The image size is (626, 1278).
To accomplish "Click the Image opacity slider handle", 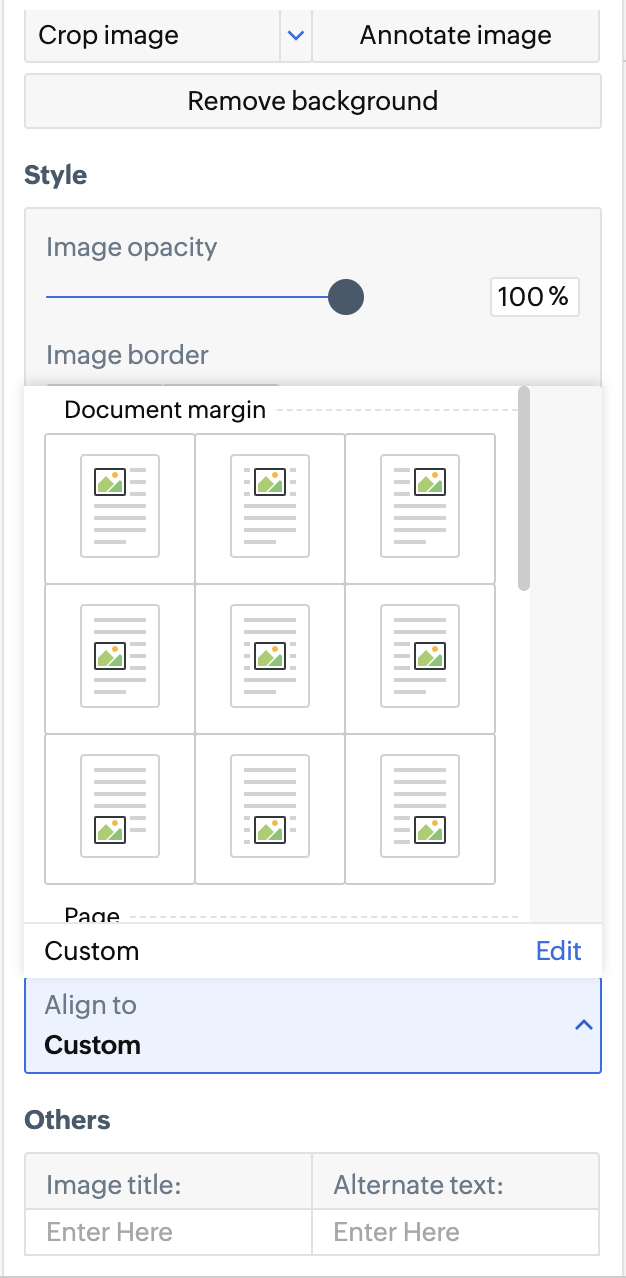I will (x=346, y=297).
